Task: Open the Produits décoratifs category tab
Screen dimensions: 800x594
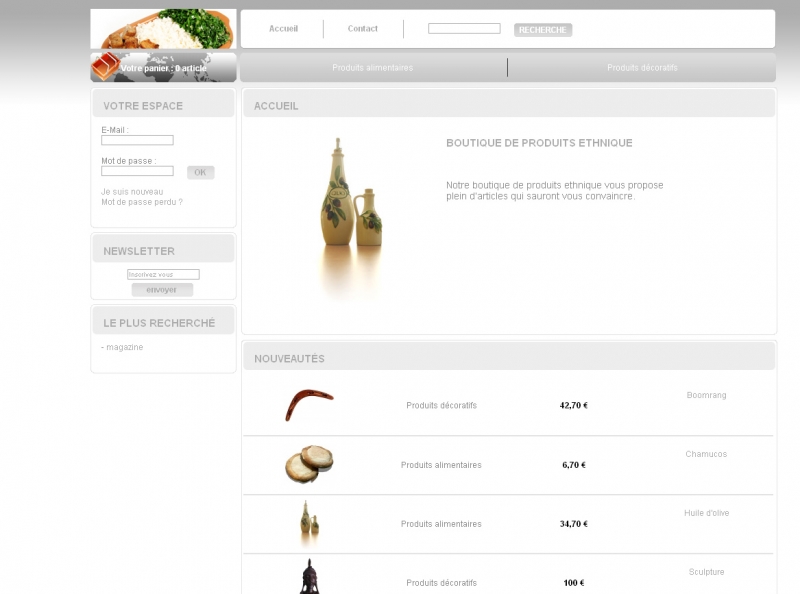Action: point(642,67)
